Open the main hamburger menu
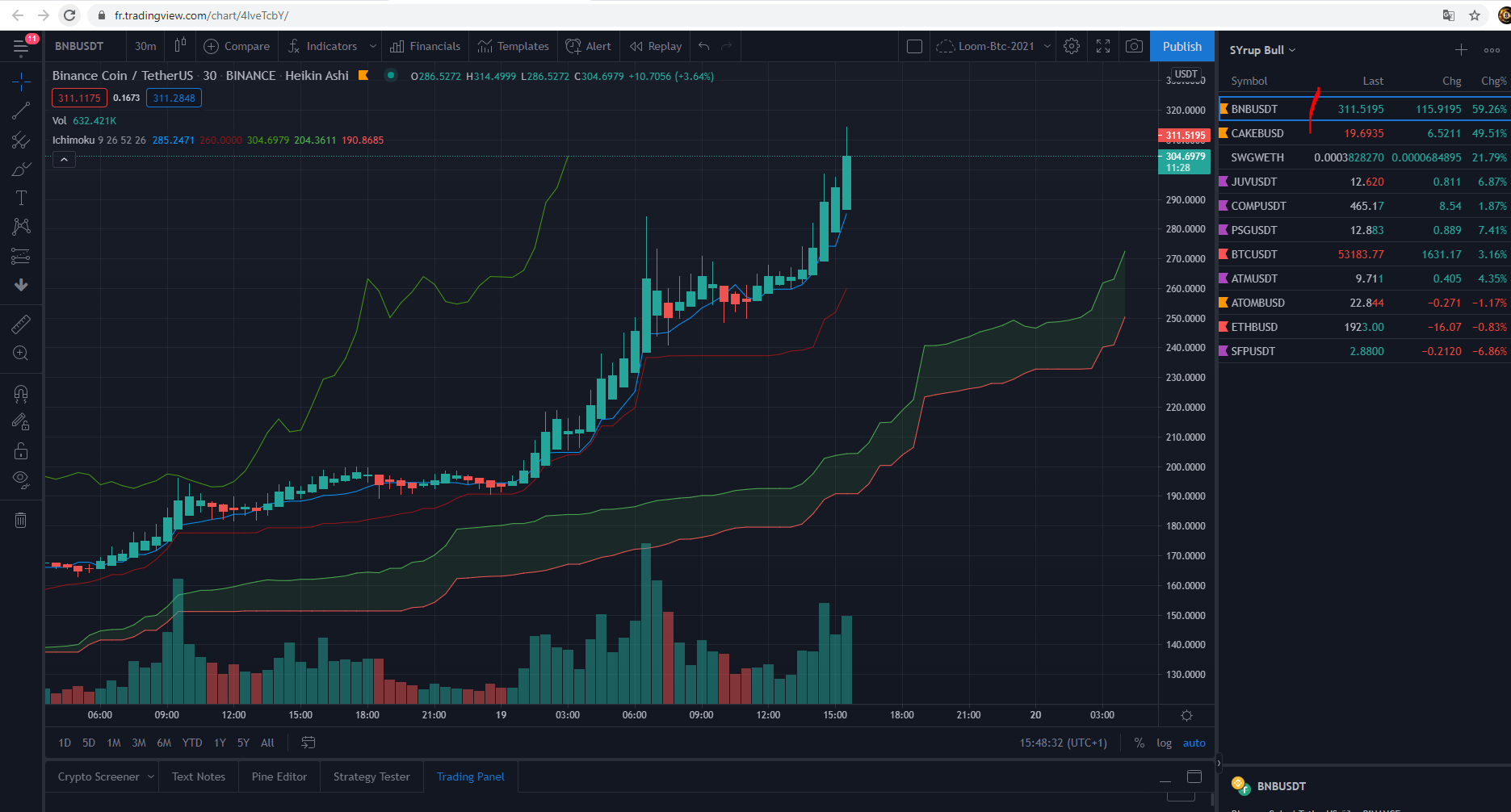This screenshot has height=812, width=1511. pyautogui.click(x=21, y=47)
